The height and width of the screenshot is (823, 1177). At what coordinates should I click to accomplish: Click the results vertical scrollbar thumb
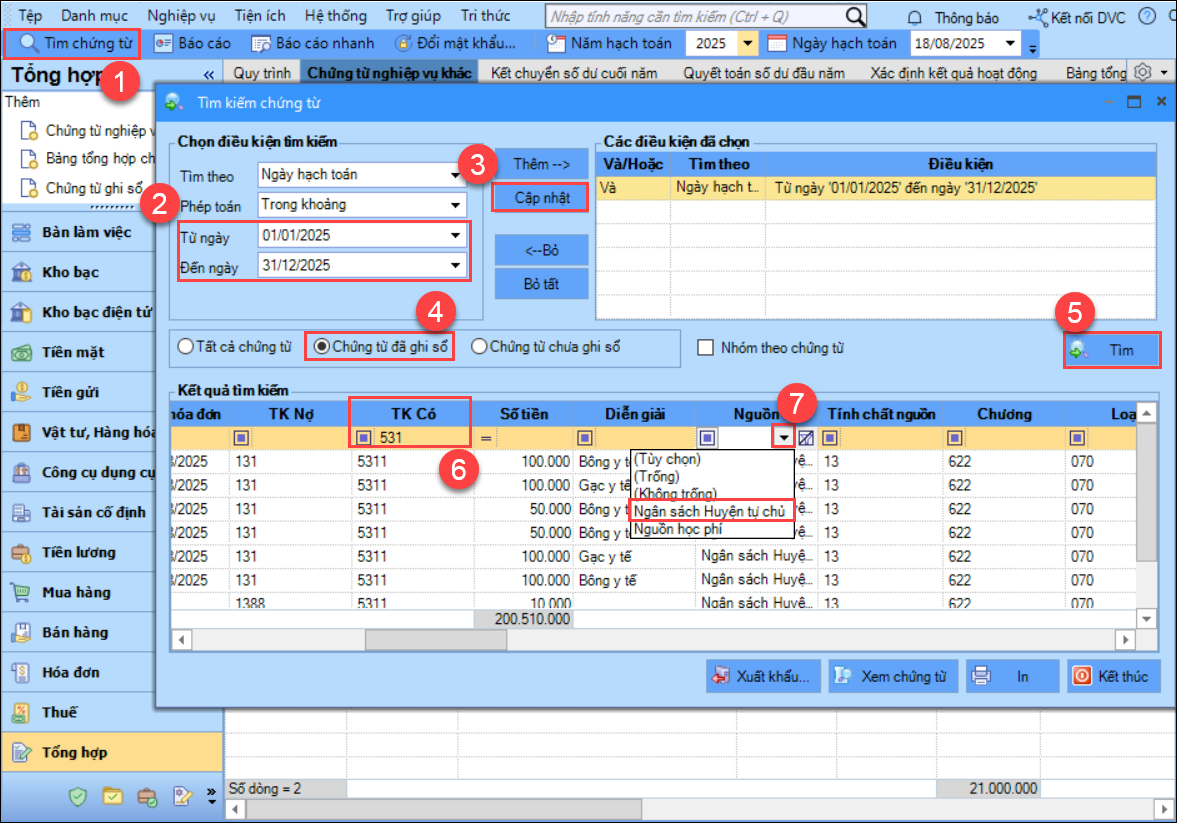tap(1146, 494)
